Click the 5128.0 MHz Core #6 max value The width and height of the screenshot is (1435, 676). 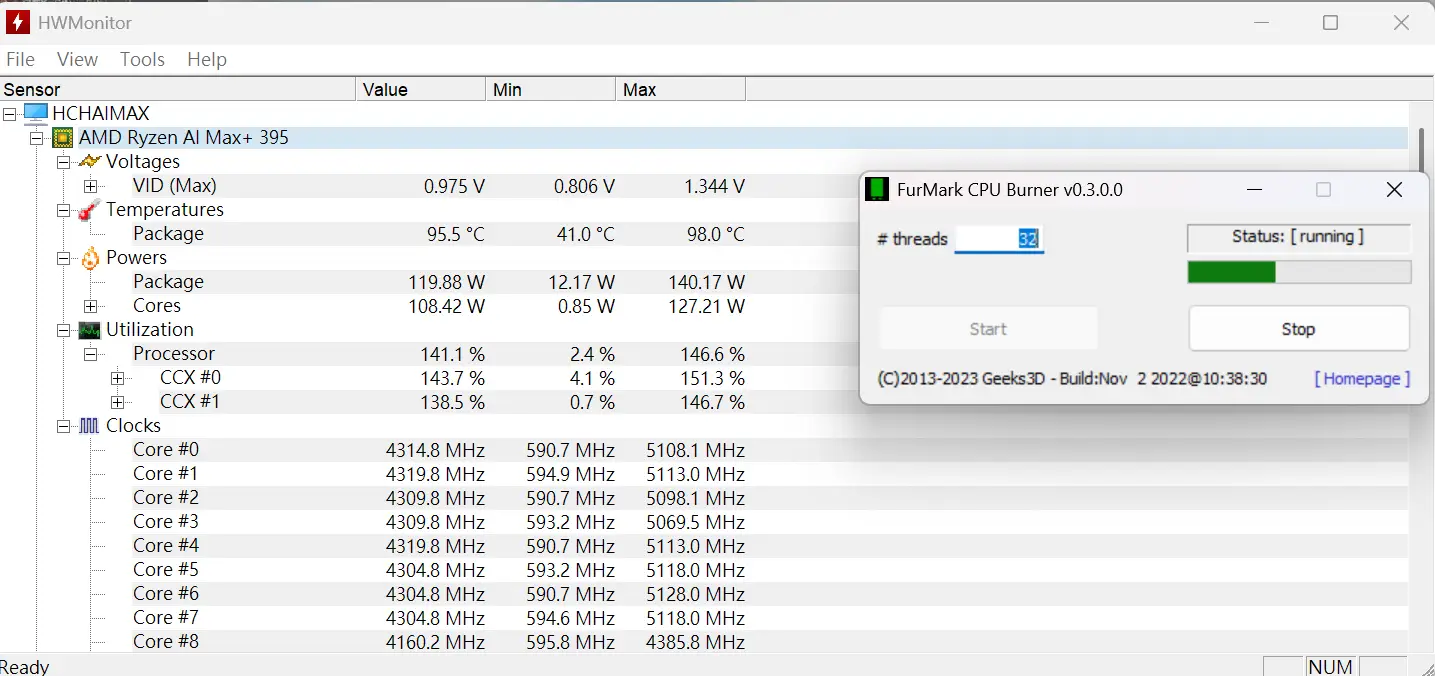coord(696,594)
